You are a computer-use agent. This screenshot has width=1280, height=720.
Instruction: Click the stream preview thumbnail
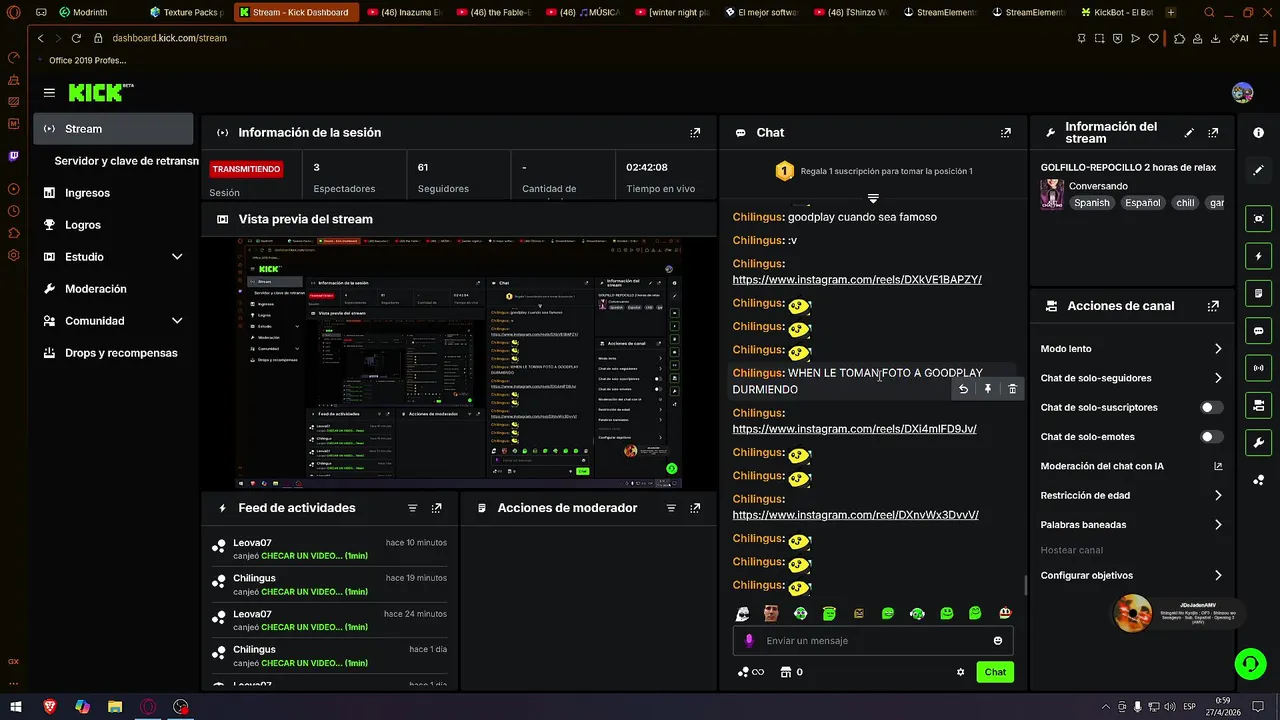coord(459,363)
